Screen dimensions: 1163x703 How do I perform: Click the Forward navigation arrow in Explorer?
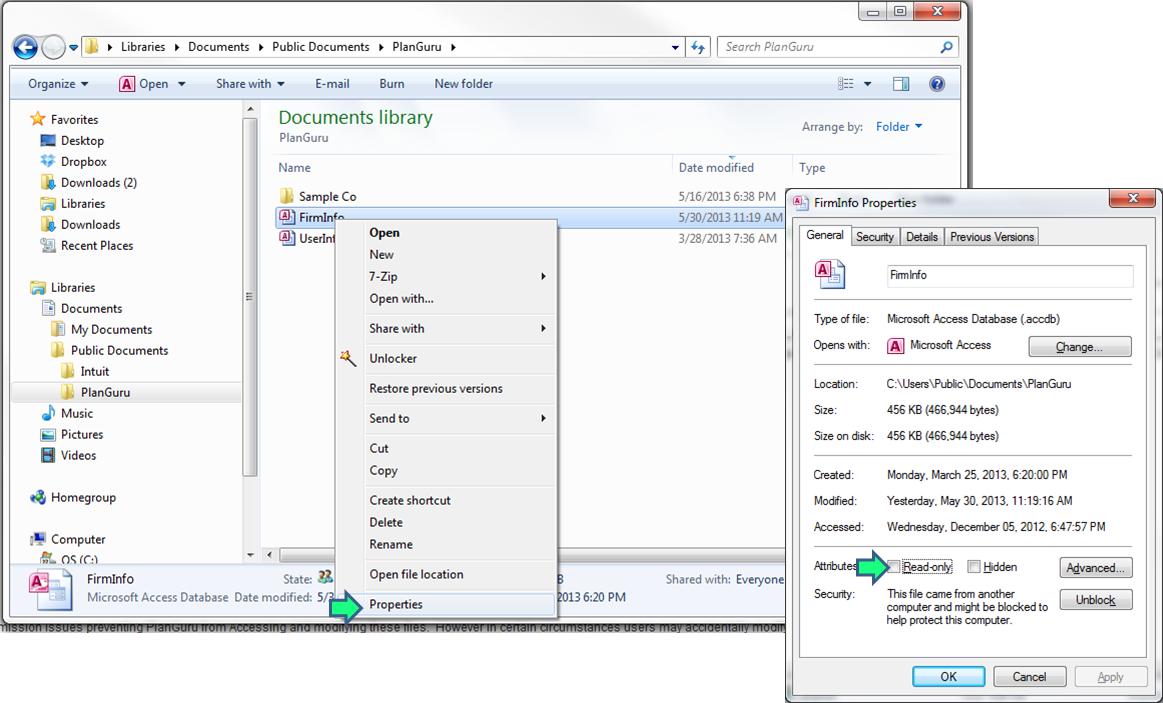53,47
